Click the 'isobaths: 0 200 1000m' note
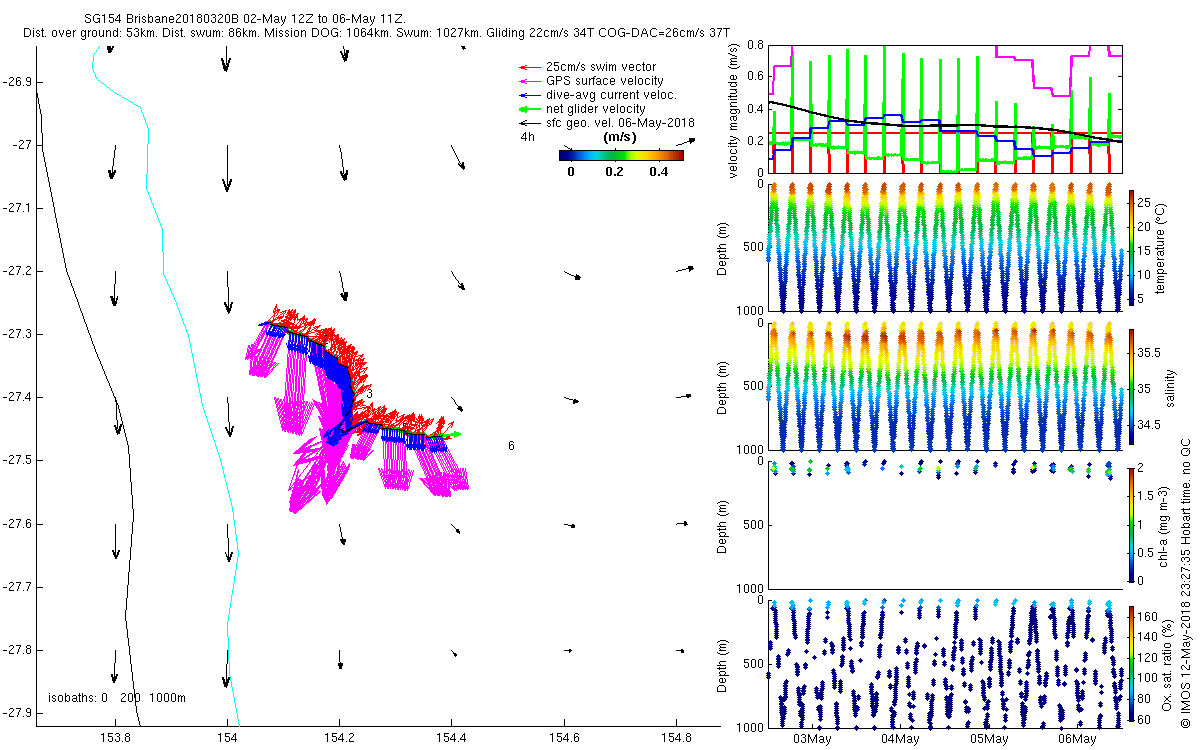 point(117,698)
